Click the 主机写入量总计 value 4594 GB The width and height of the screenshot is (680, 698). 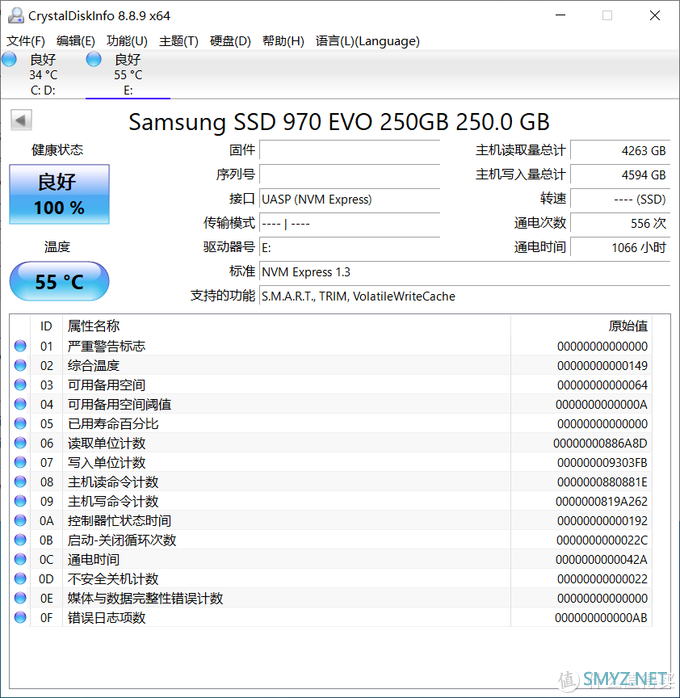point(620,174)
